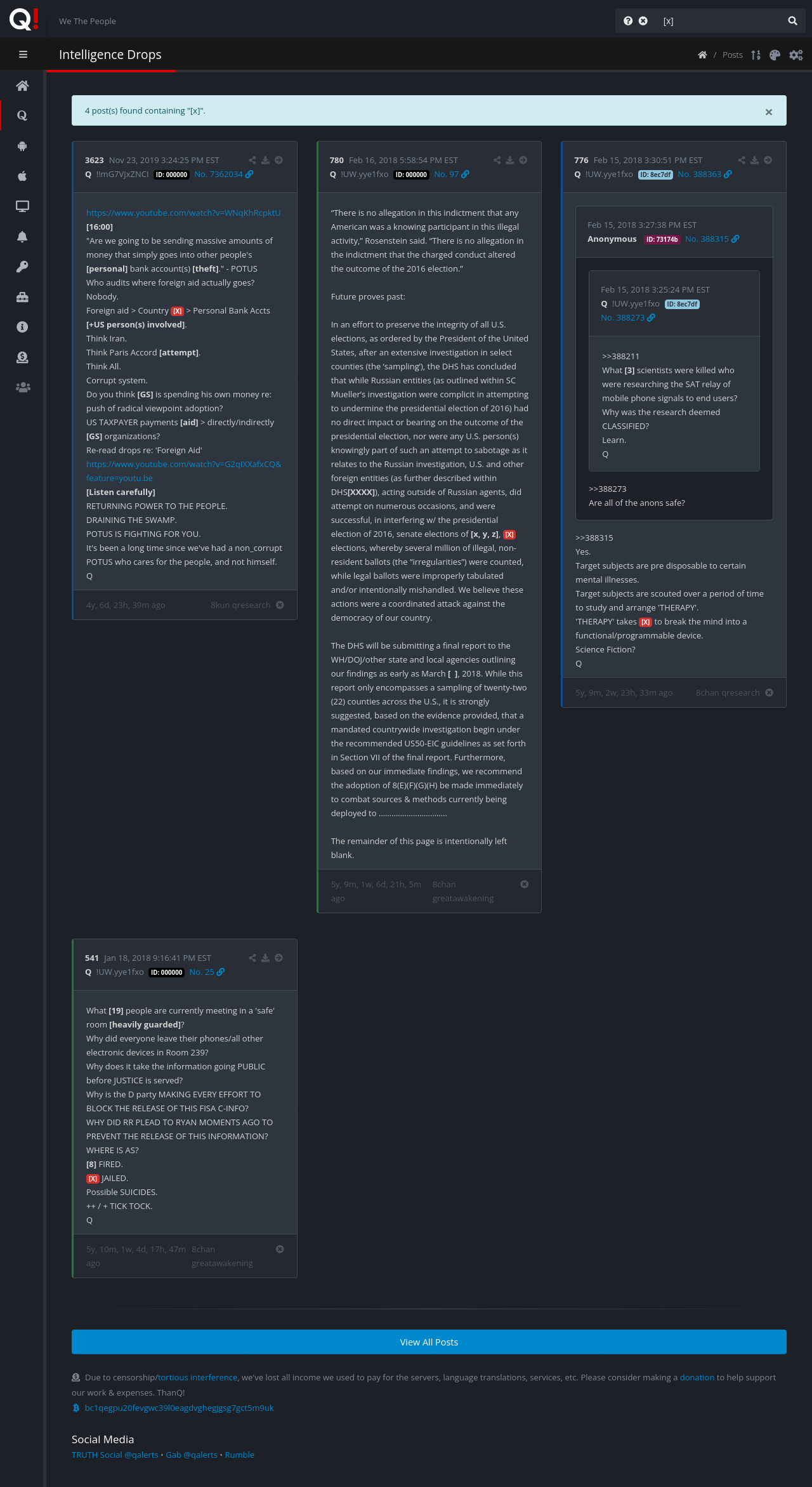Copy the bitcoin address link

click(179, 1408)
